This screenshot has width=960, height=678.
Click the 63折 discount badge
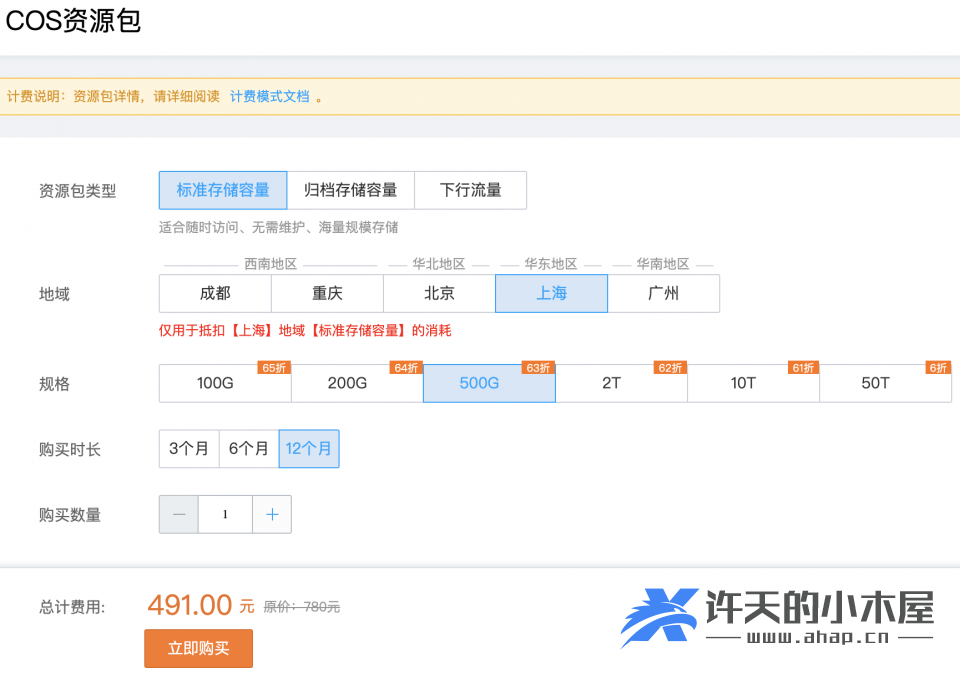[538, 367]
